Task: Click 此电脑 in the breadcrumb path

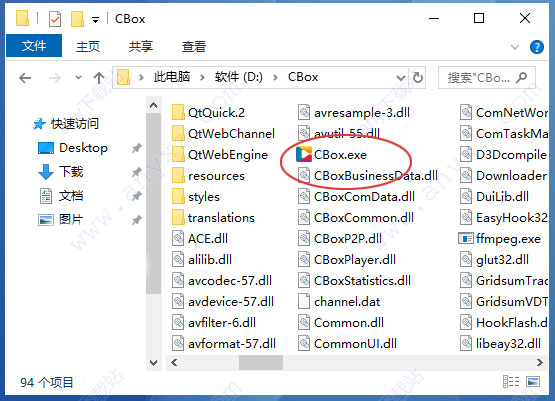Action: [172, 77]
